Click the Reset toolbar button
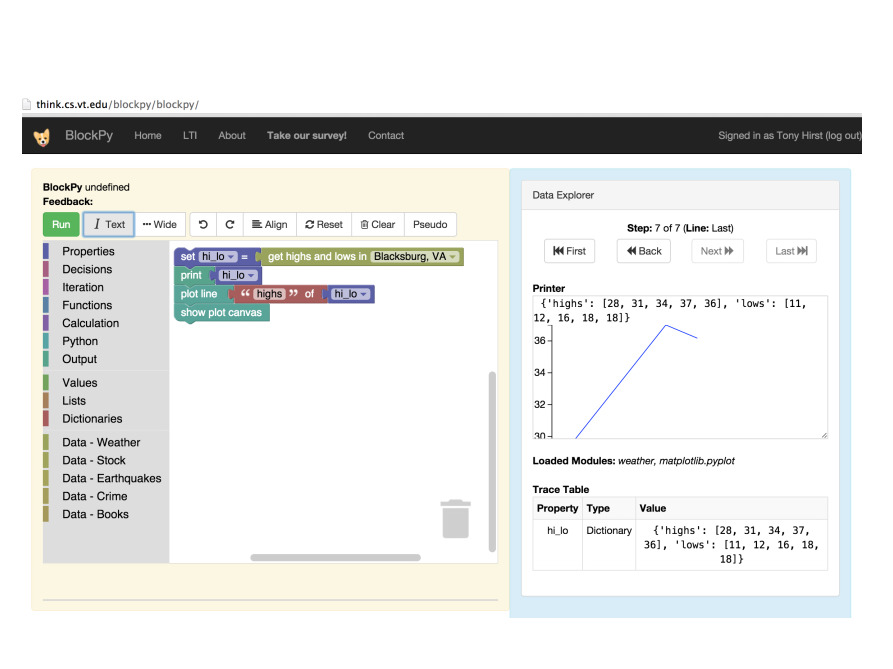Image resolution: width=893 pixels, height=669 pixels. click(324, 224)
